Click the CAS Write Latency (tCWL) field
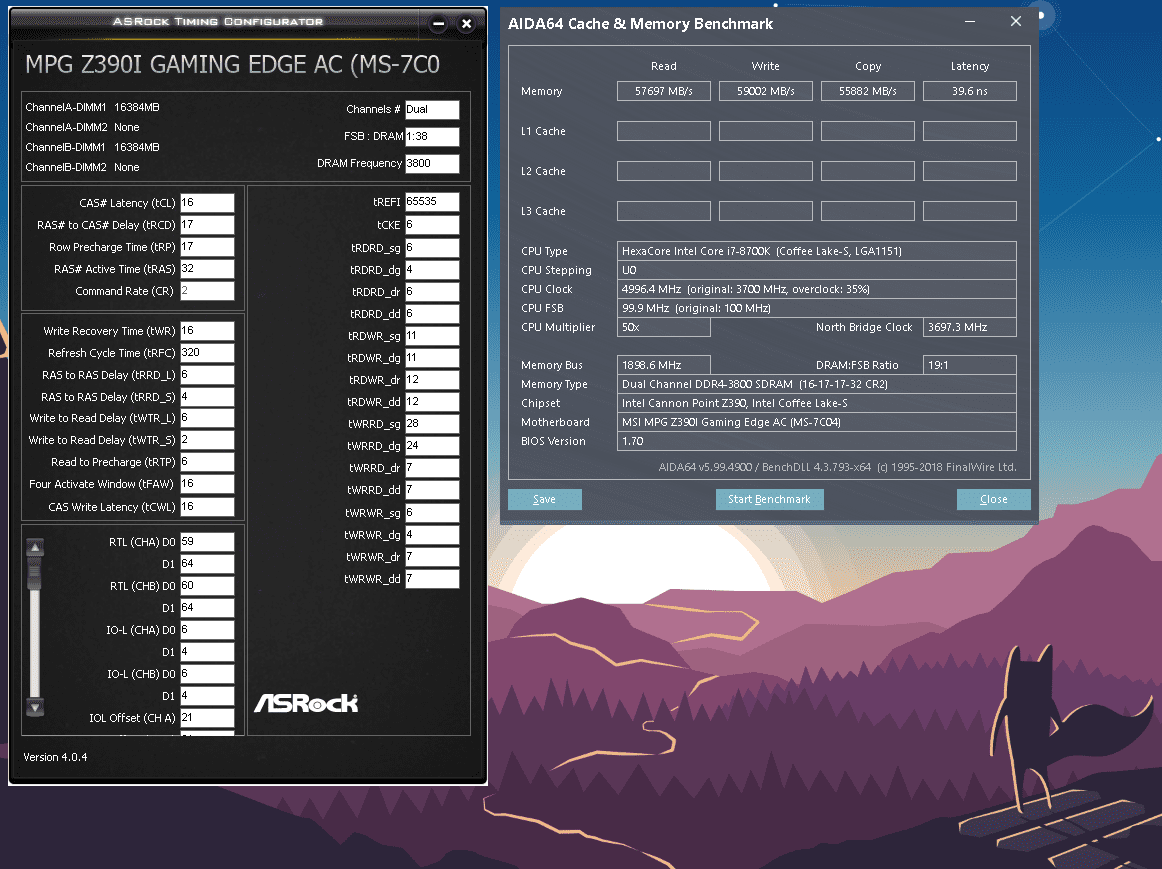Screen dimensions: 1162x869 tap(208, 507)
